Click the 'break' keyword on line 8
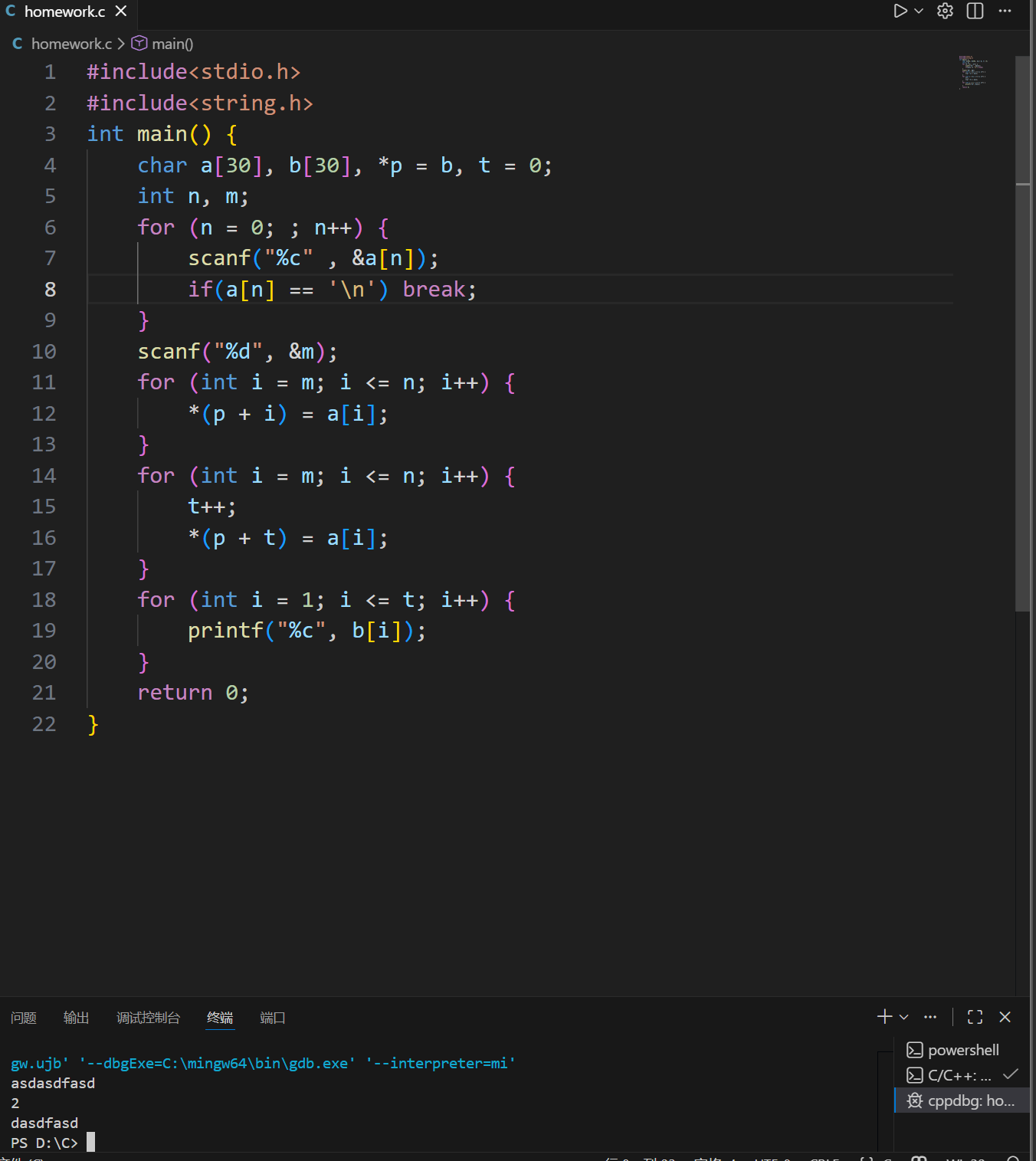Viewport: 1036px width, 1161px height. coord(434,290)
